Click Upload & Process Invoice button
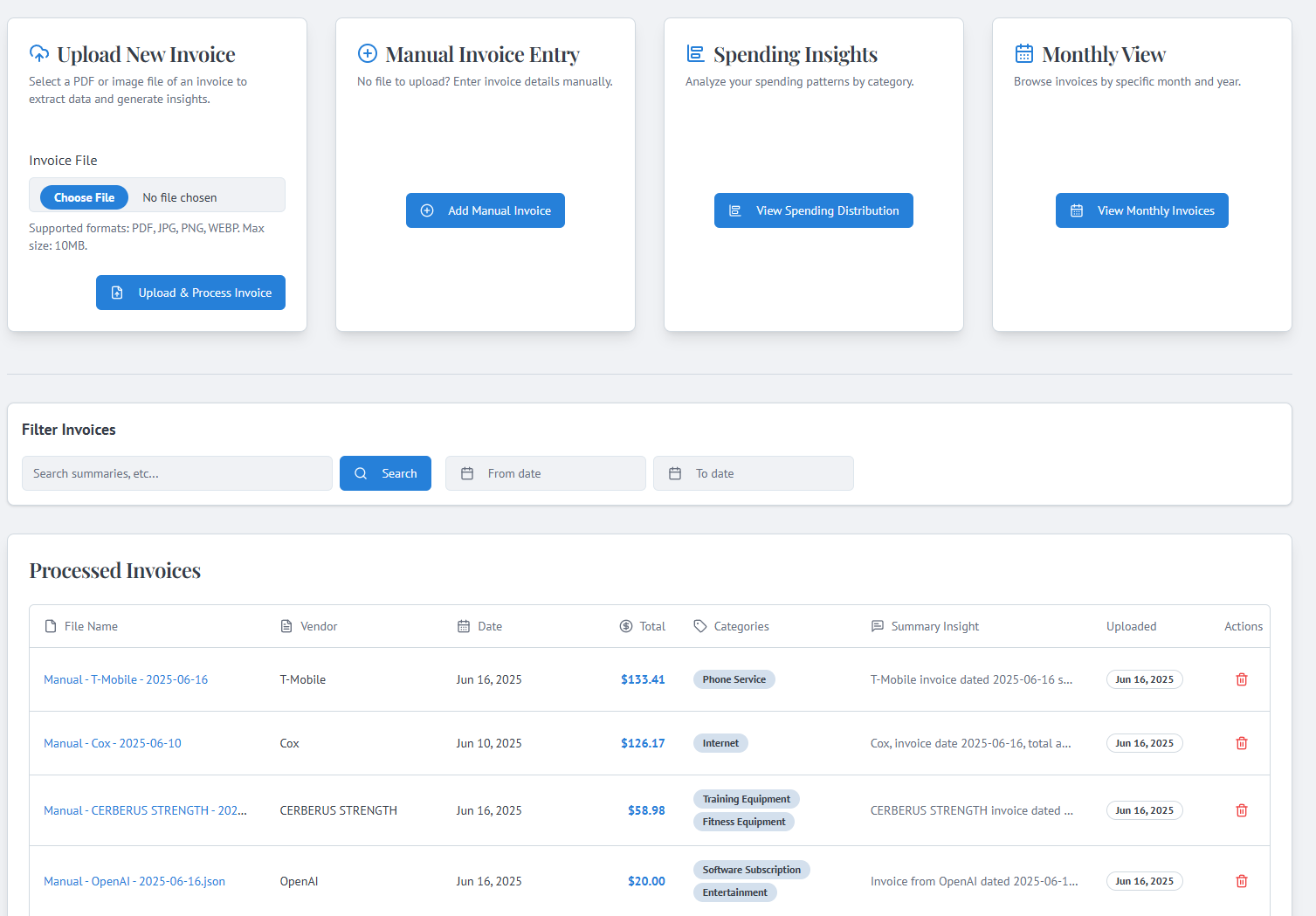Image resolution: width=1316 pixels, height=916 pixels. pos(190,293)
